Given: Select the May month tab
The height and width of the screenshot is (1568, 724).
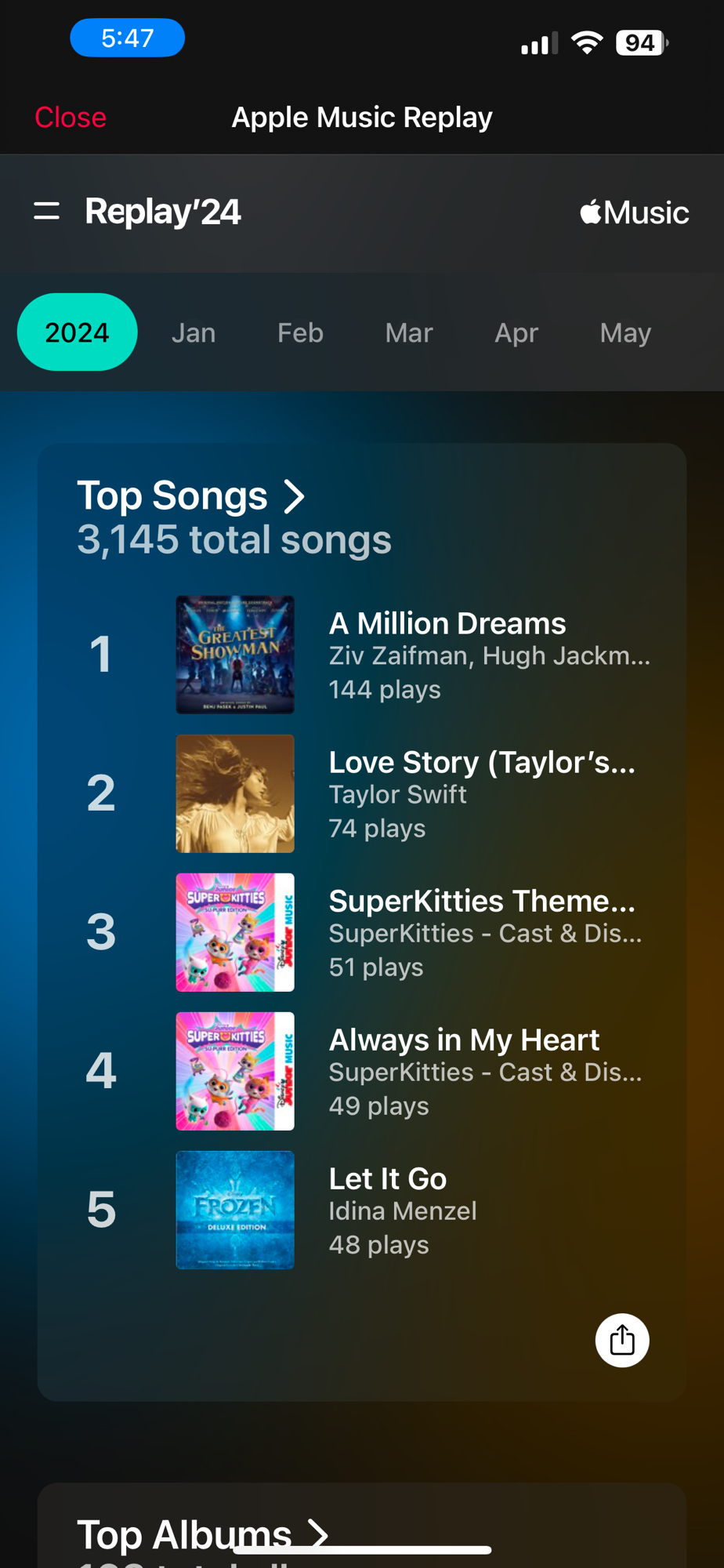Looking at the screenshot, I should [x=625, y=333].
